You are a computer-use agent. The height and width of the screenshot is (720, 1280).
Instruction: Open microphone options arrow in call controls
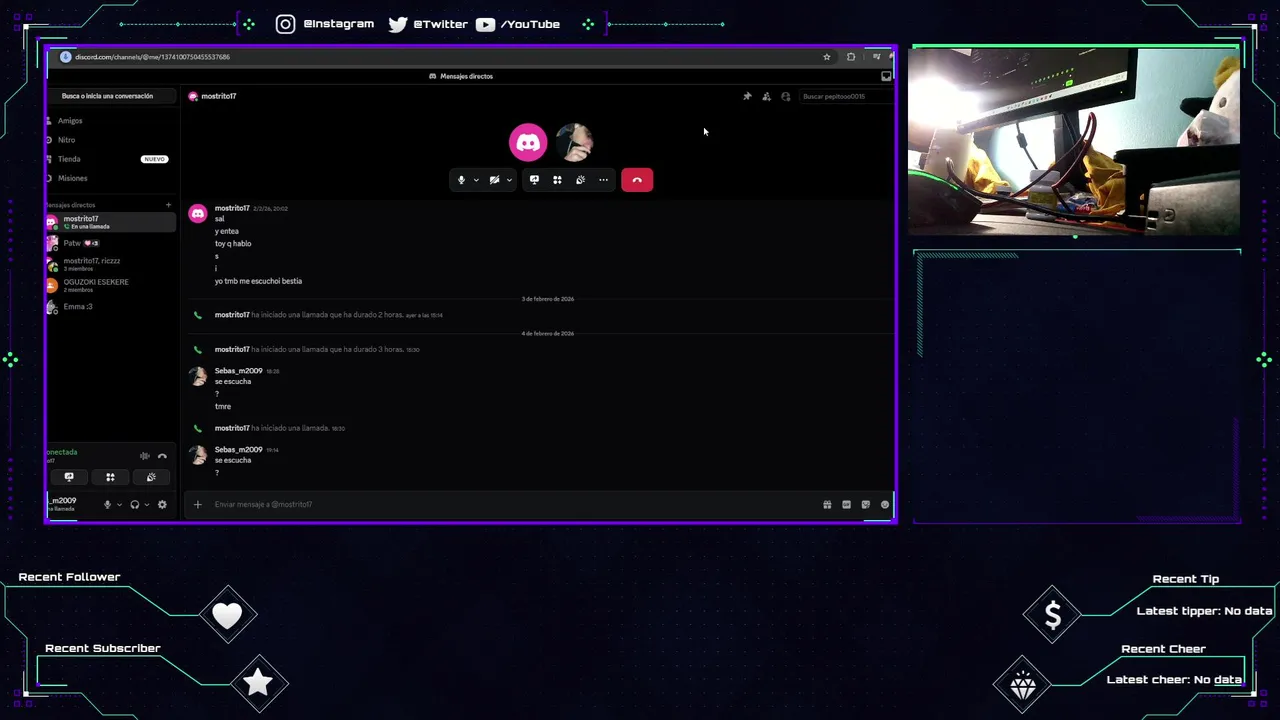point(476,180)
